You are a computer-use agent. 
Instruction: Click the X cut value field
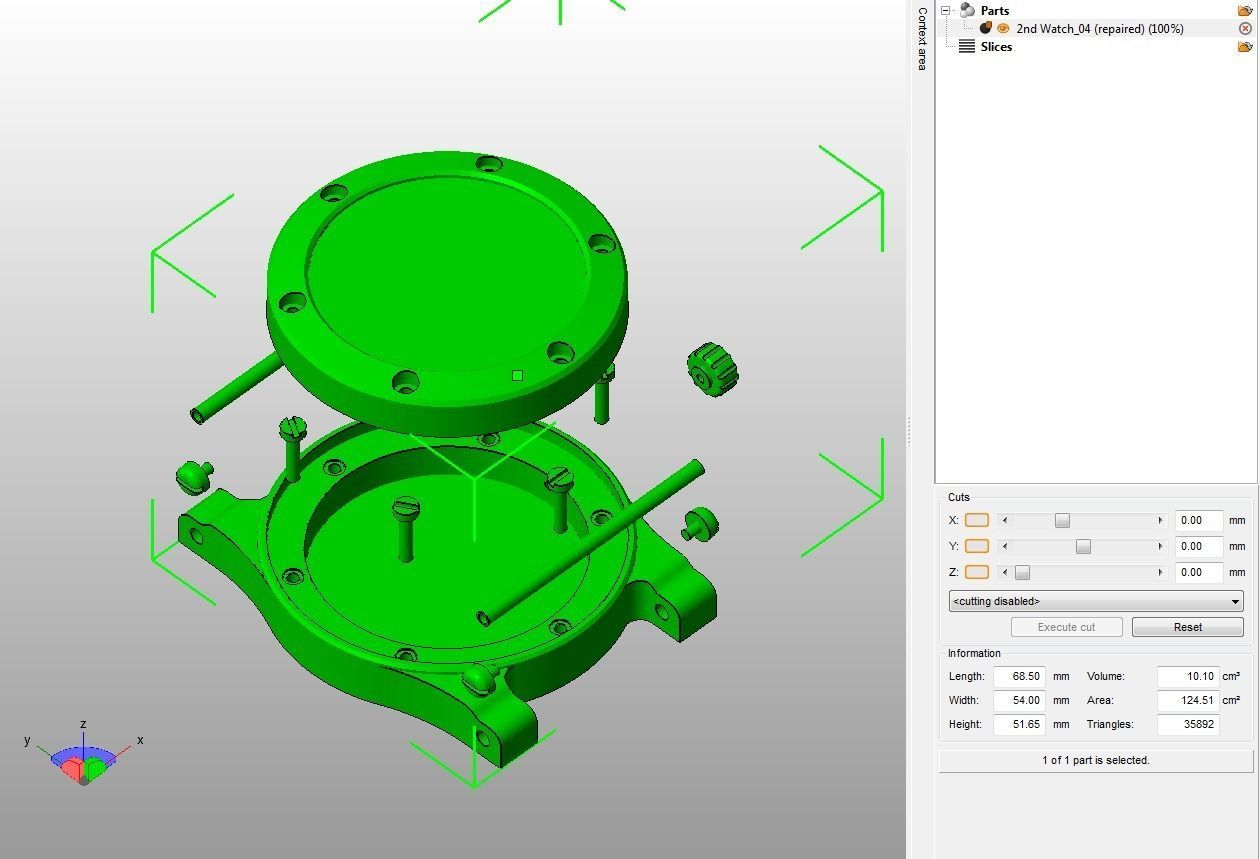(1199, 520)
